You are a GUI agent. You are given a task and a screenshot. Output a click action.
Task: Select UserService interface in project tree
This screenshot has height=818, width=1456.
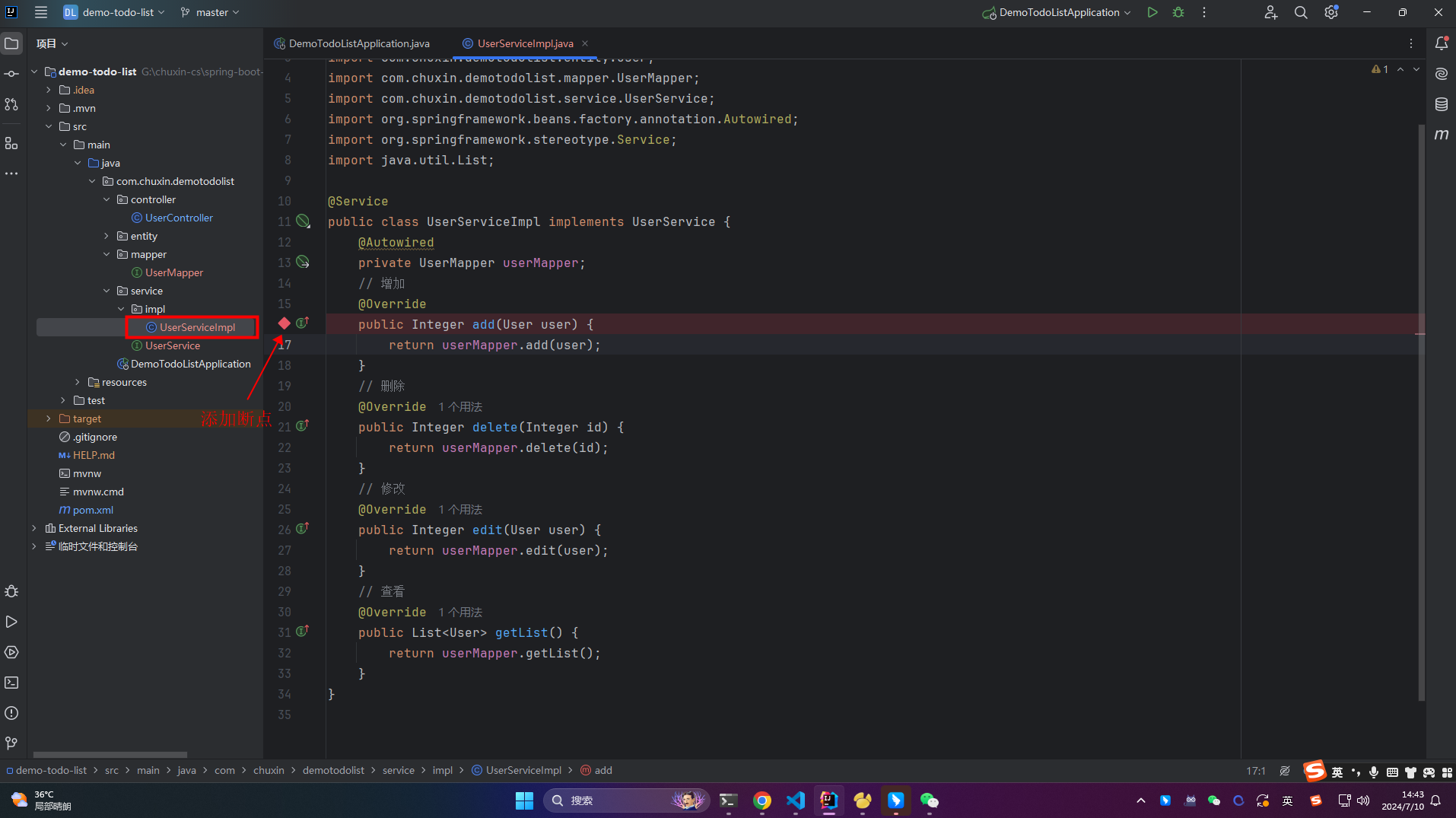click(x=166, y=345)
